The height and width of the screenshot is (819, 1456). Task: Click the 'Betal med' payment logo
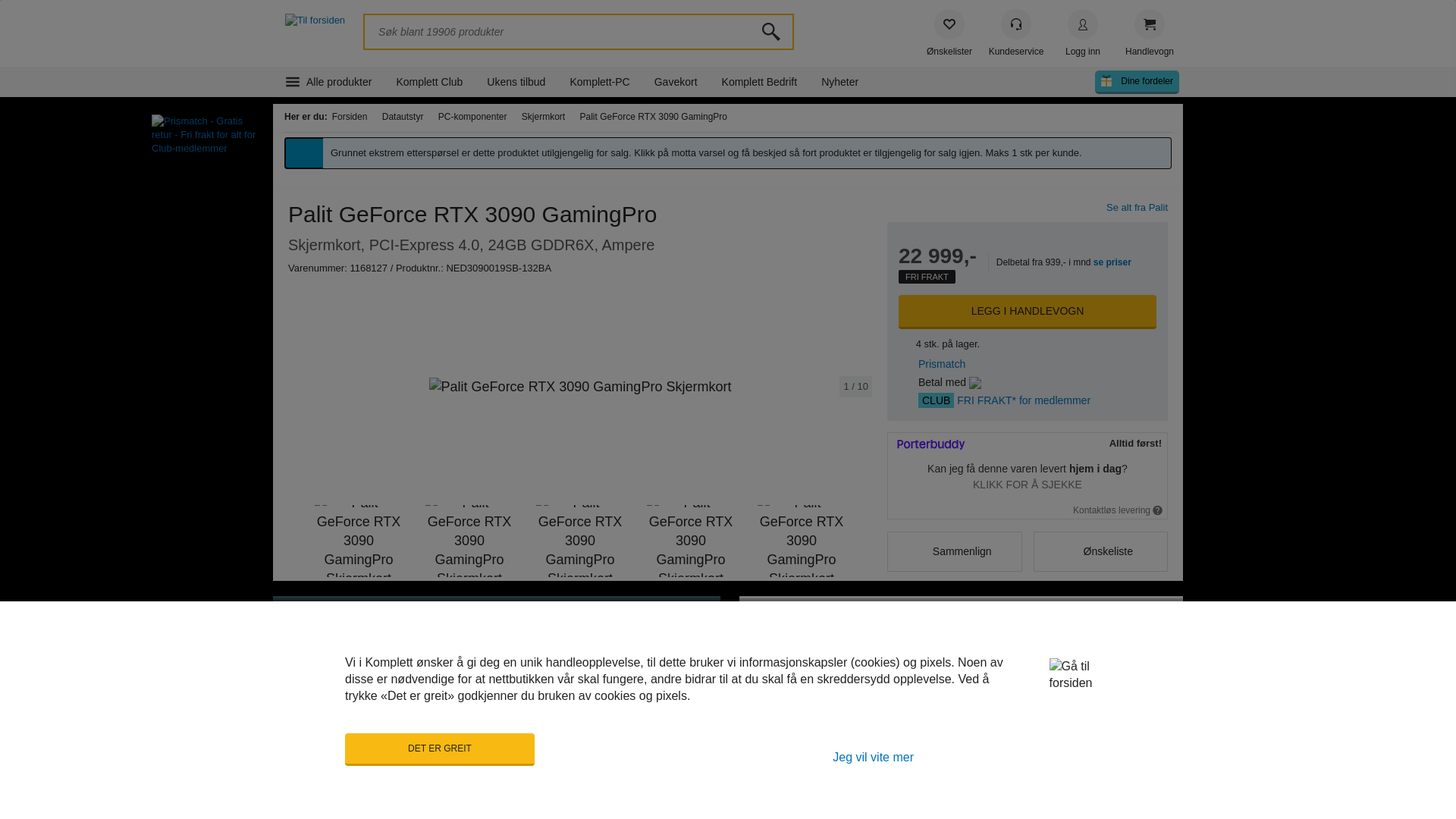pyautogui.click(x=975, y=383)
